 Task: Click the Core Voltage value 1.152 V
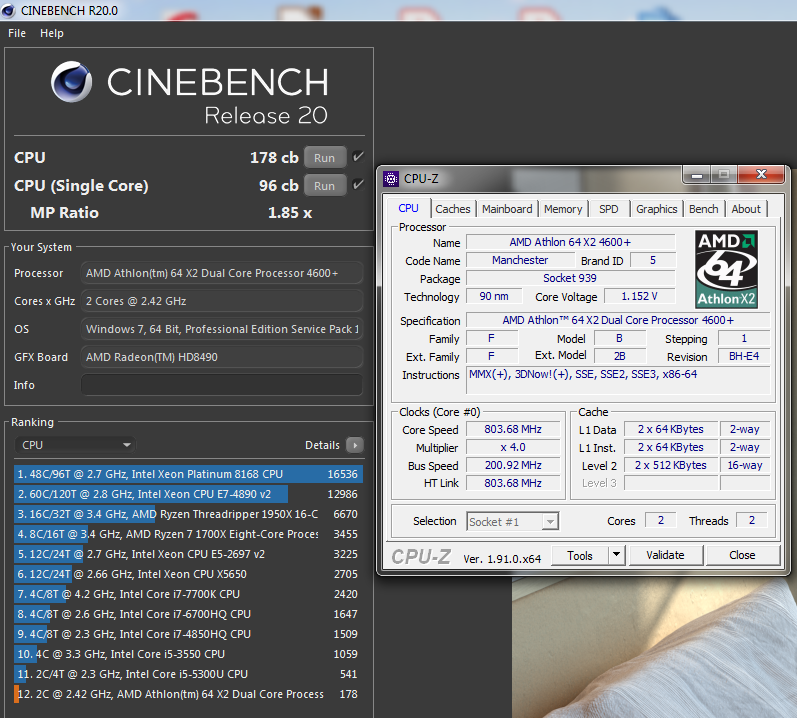click(x=639, y=296)
